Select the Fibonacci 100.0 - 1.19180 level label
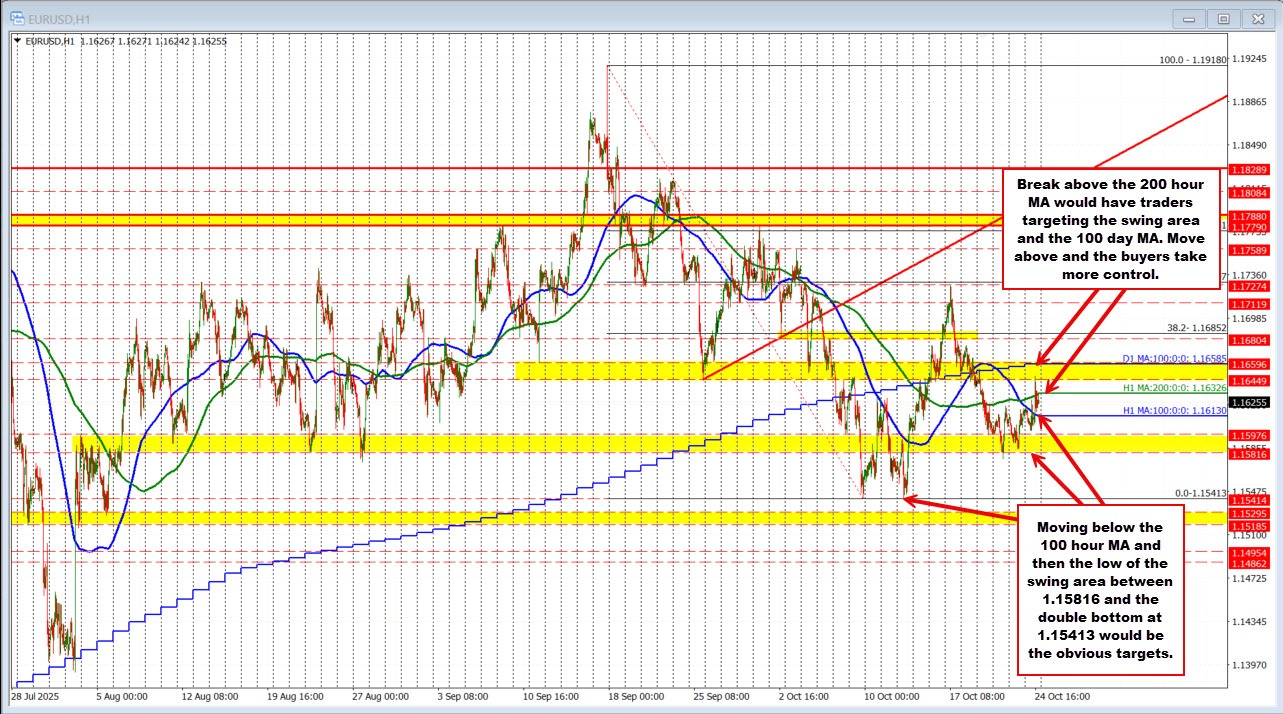This screenshot has width=1283, height=714. [1192, 60]
